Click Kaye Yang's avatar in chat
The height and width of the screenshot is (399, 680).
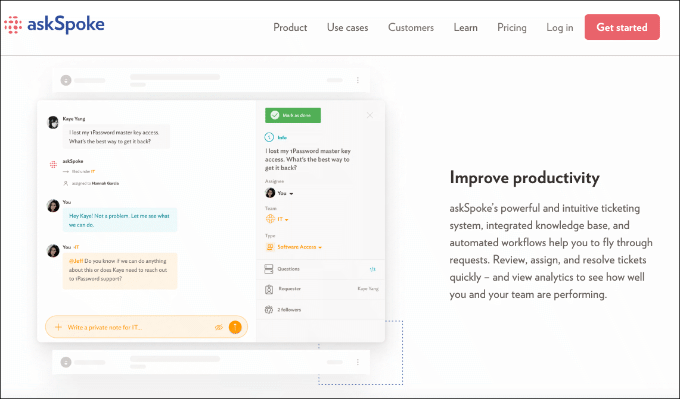[53, 122]
